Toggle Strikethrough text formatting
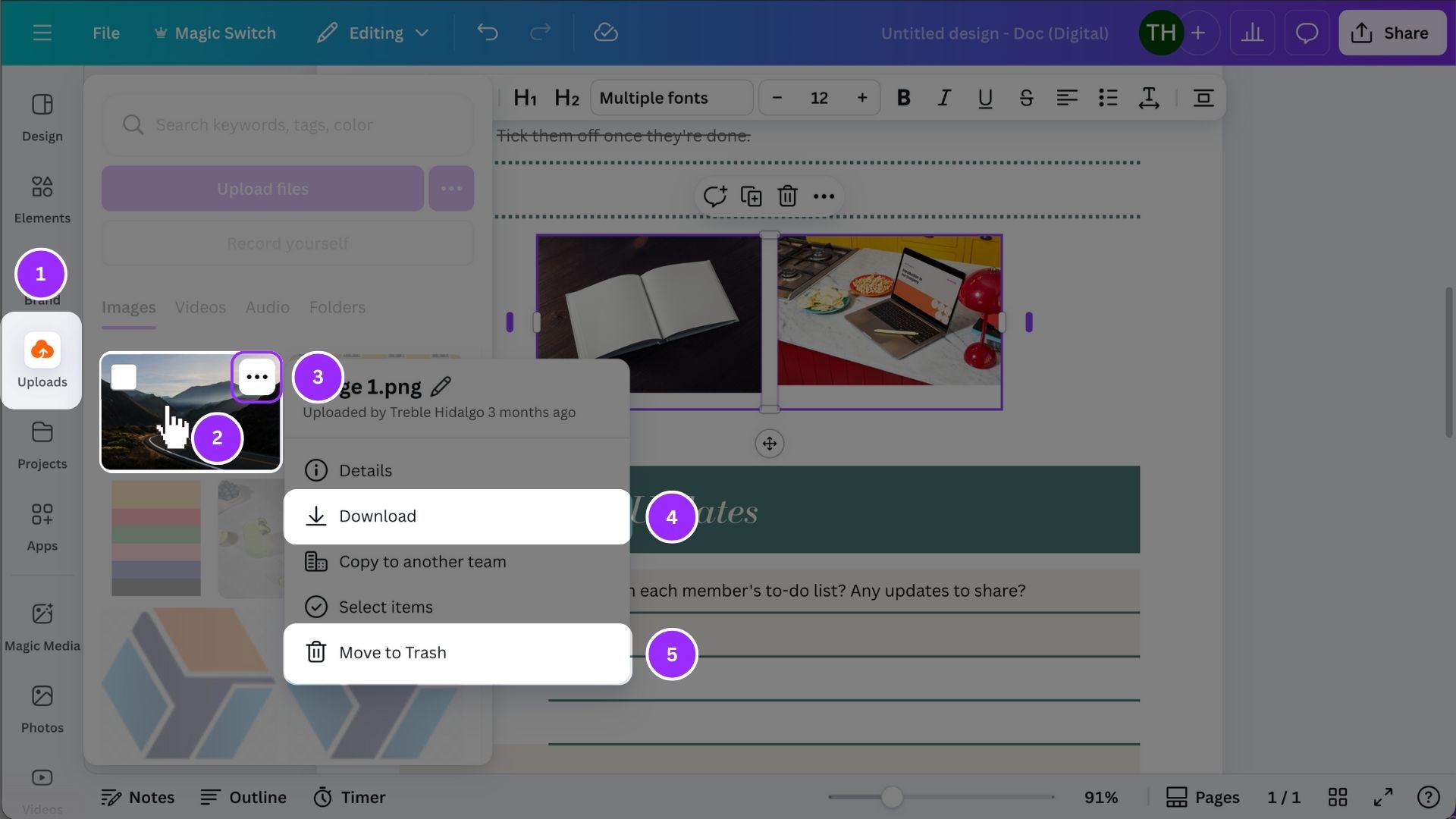This screenshot has height=819, width=1456. [1026, 98]
